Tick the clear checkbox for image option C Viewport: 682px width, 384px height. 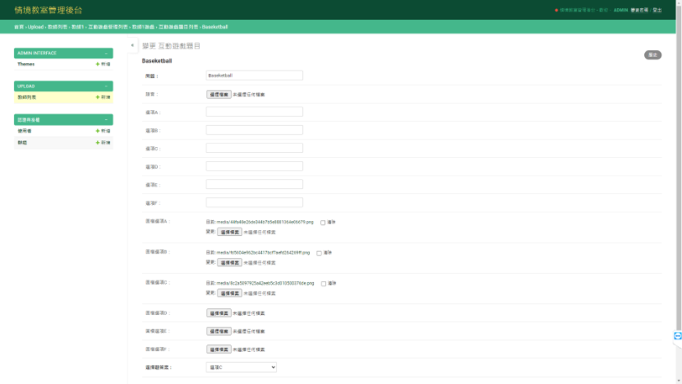click(x=324, y=284)
